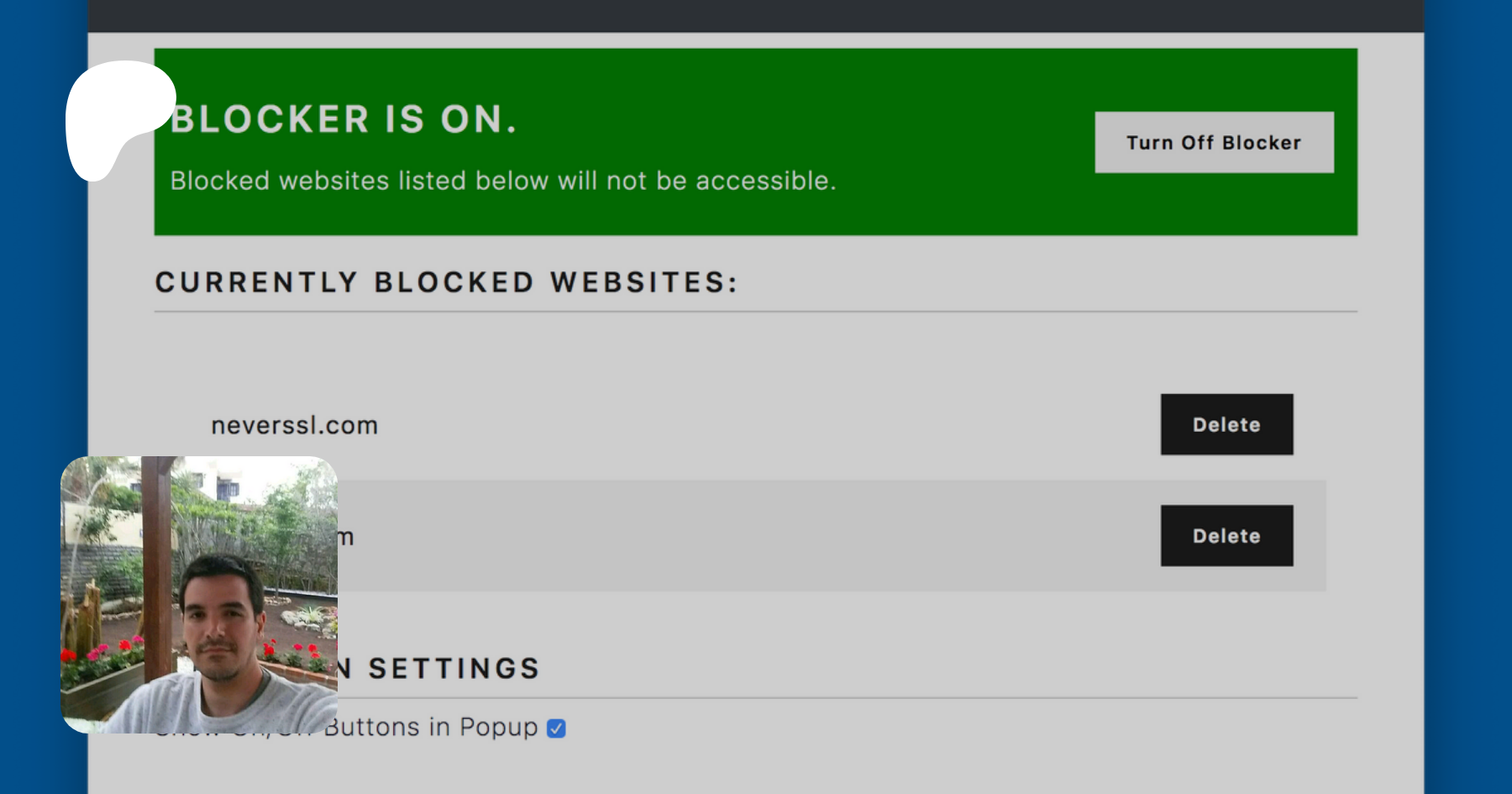The image size is (1512, 794).
Task: Click the BLOCKER IS ON heading
Action: 344,120
